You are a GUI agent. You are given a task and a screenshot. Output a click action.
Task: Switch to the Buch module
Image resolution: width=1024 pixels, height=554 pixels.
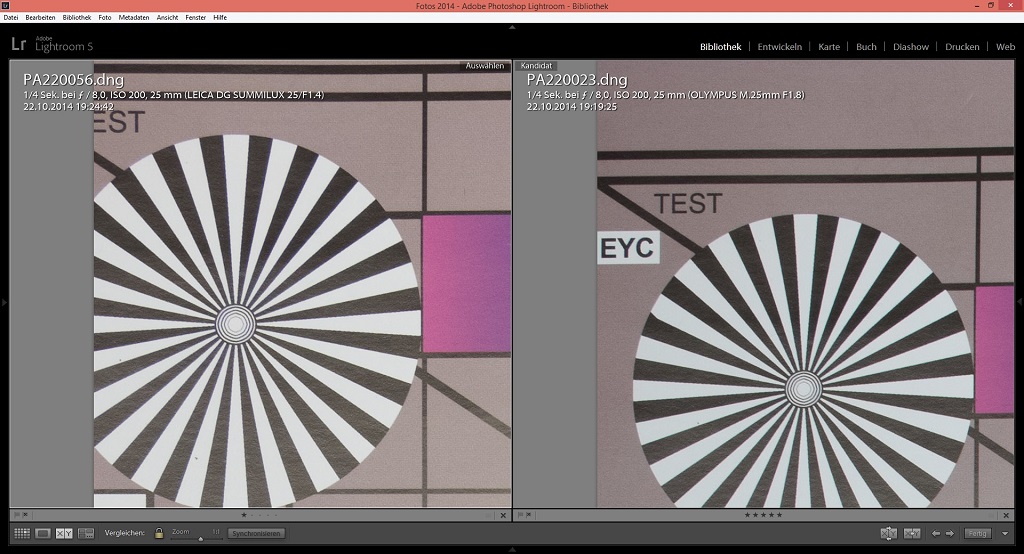coord(866,47)
